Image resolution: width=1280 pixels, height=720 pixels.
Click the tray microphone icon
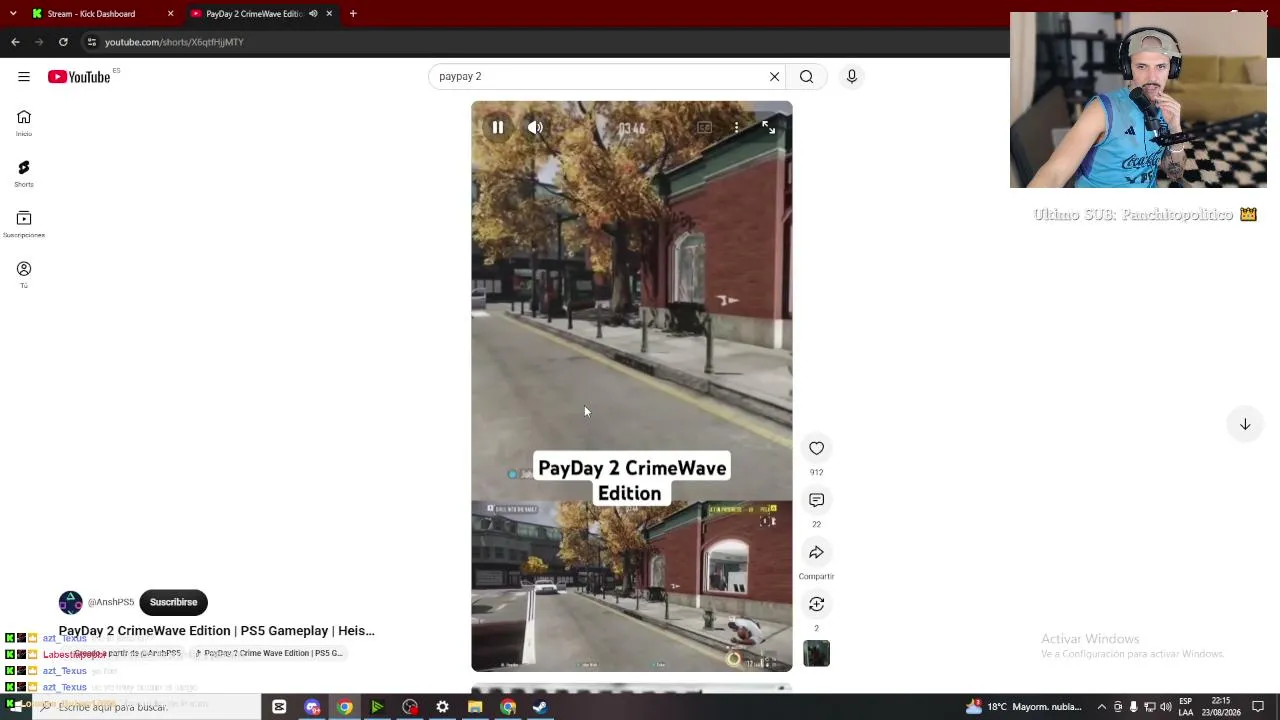pyautogui.click(x=1133, y=707)
